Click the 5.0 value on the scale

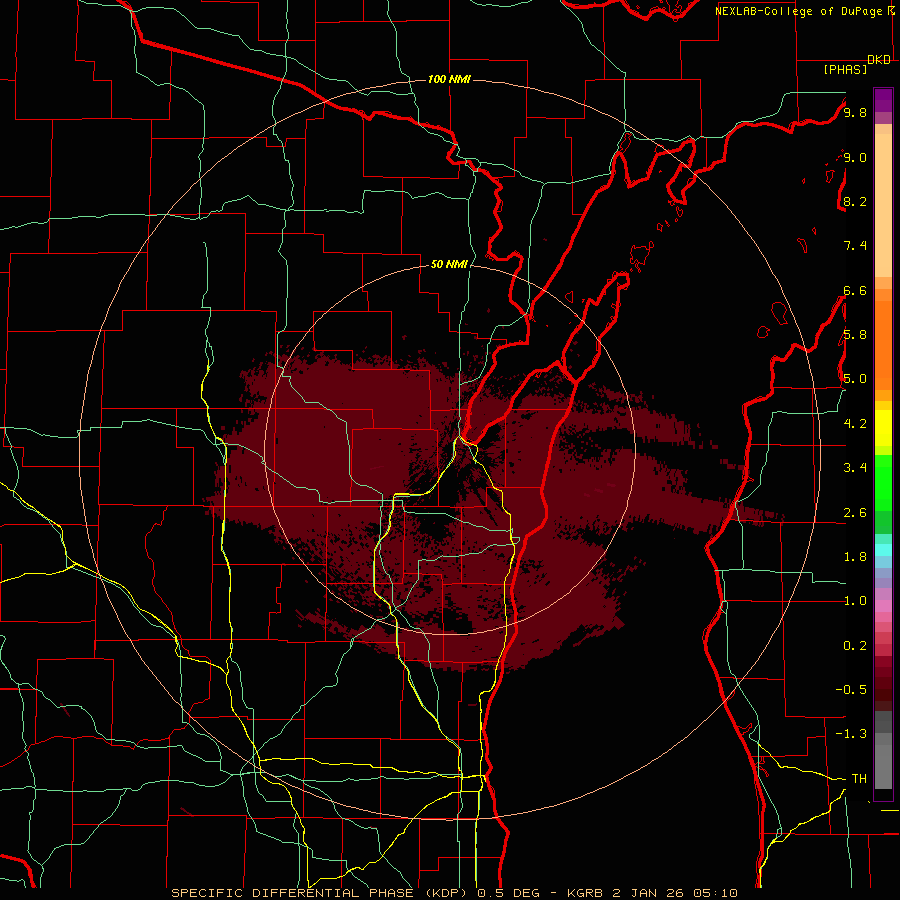pos(855,379)
